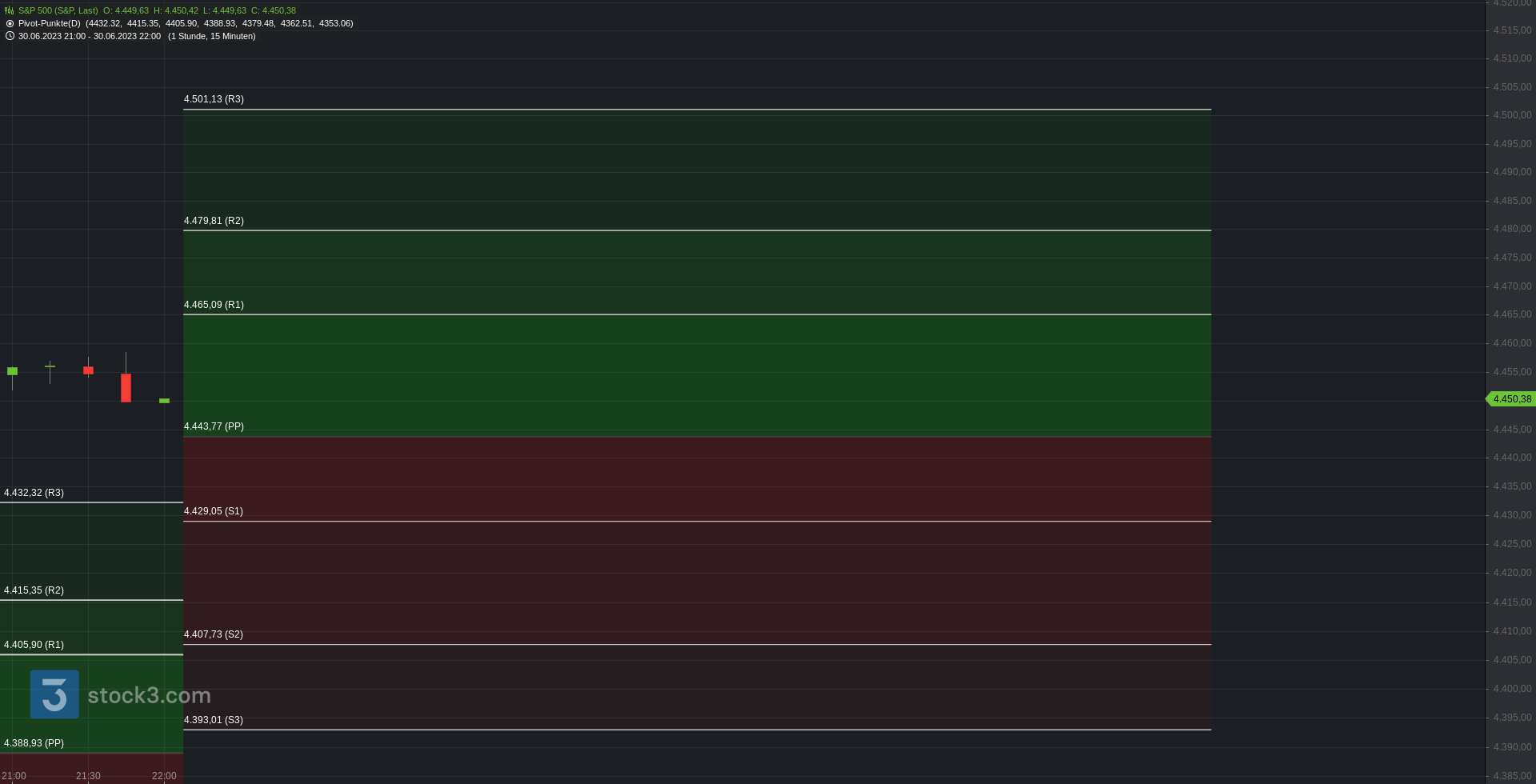
Task: Click the 22:00 time axis marker
Action: (x=164, y=776)
